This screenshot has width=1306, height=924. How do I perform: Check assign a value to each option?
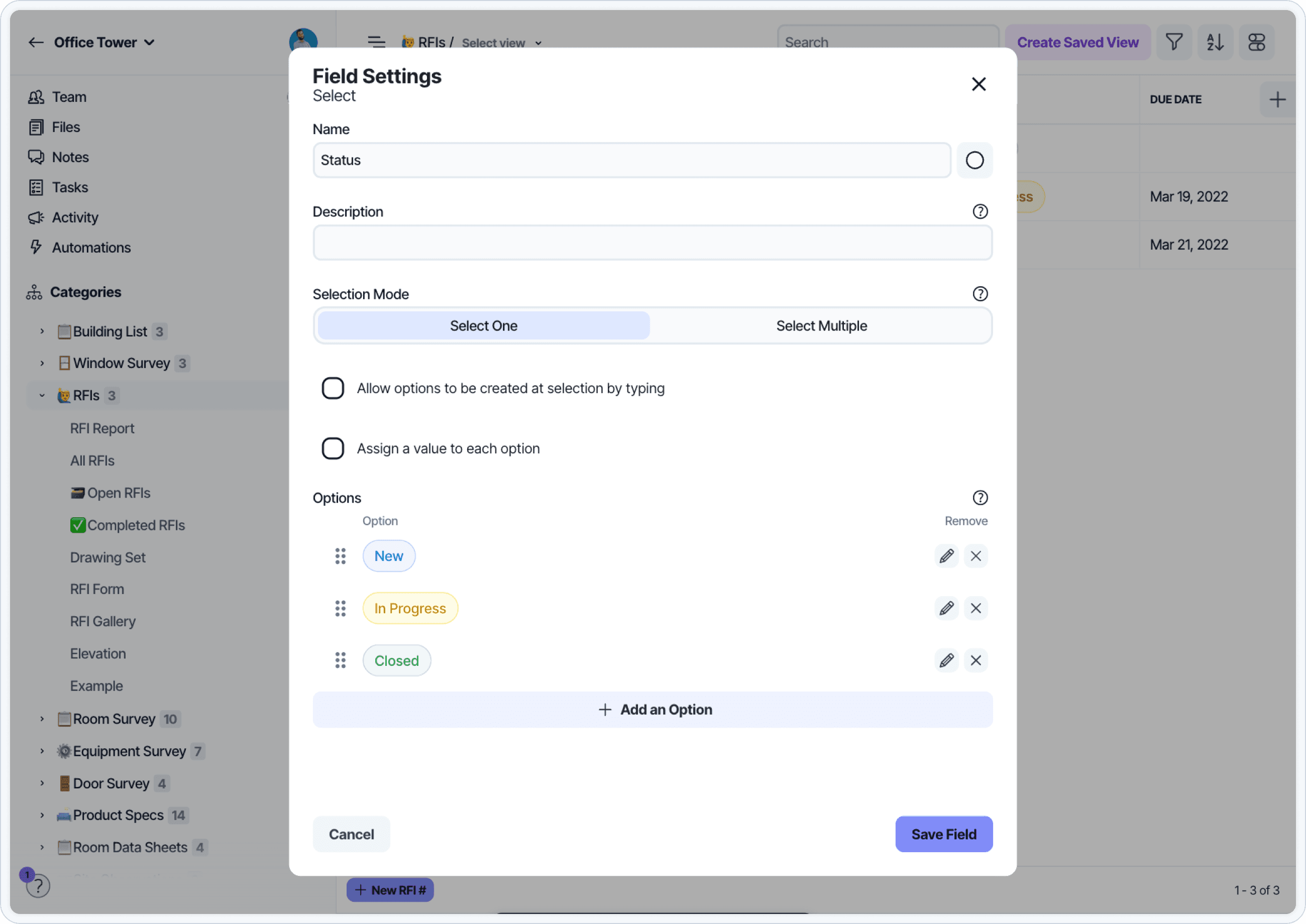[x=333, y=448]
